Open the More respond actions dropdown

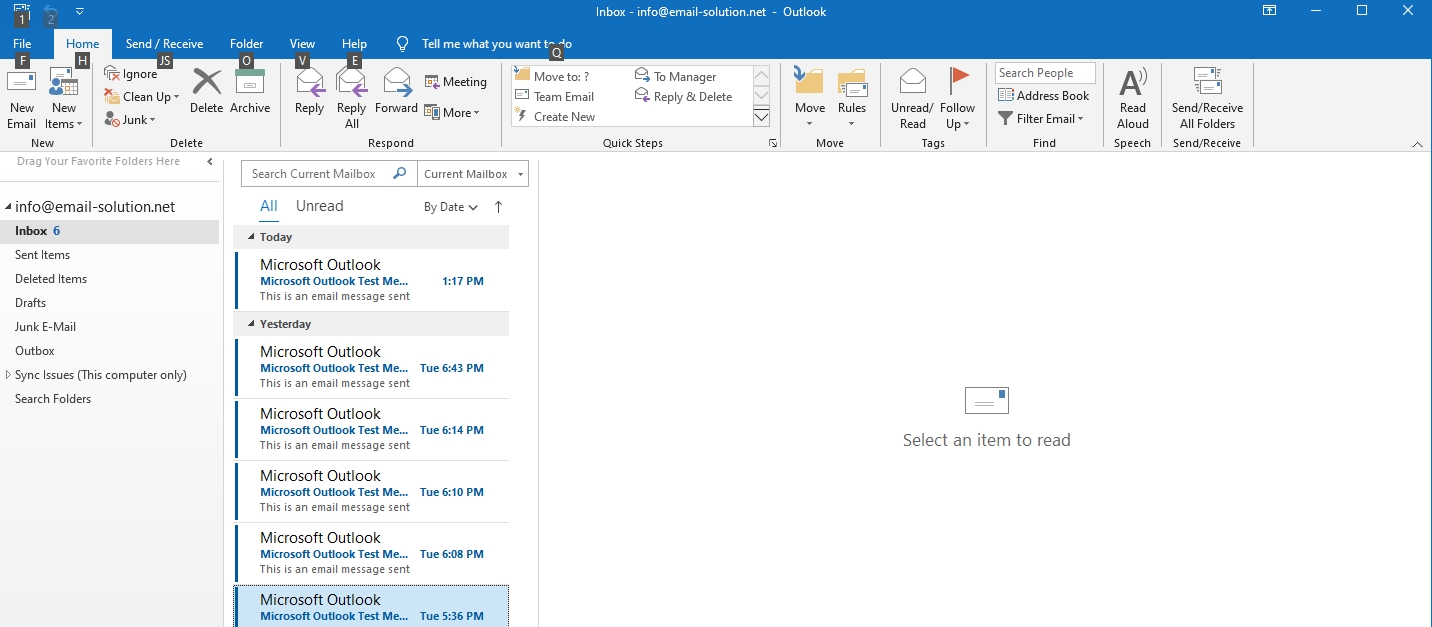[452, 112]
